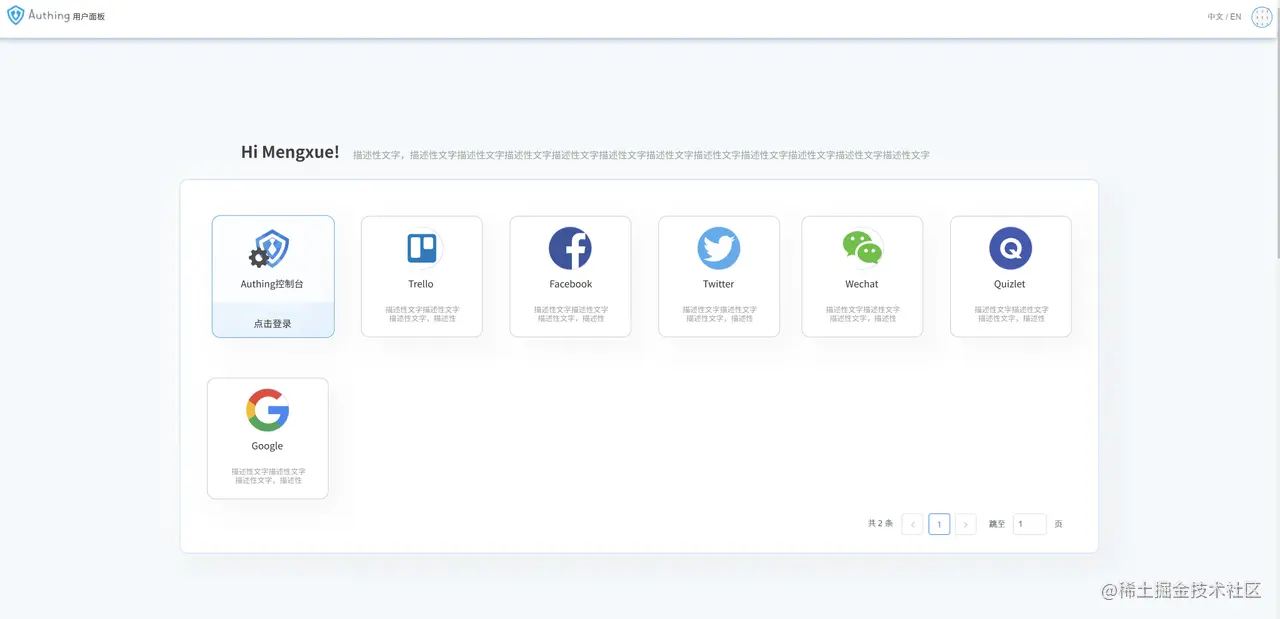The width and height of the screenshot is (1280, 619).
Task: Click the description text under Trello
Action: coord(422,314)
